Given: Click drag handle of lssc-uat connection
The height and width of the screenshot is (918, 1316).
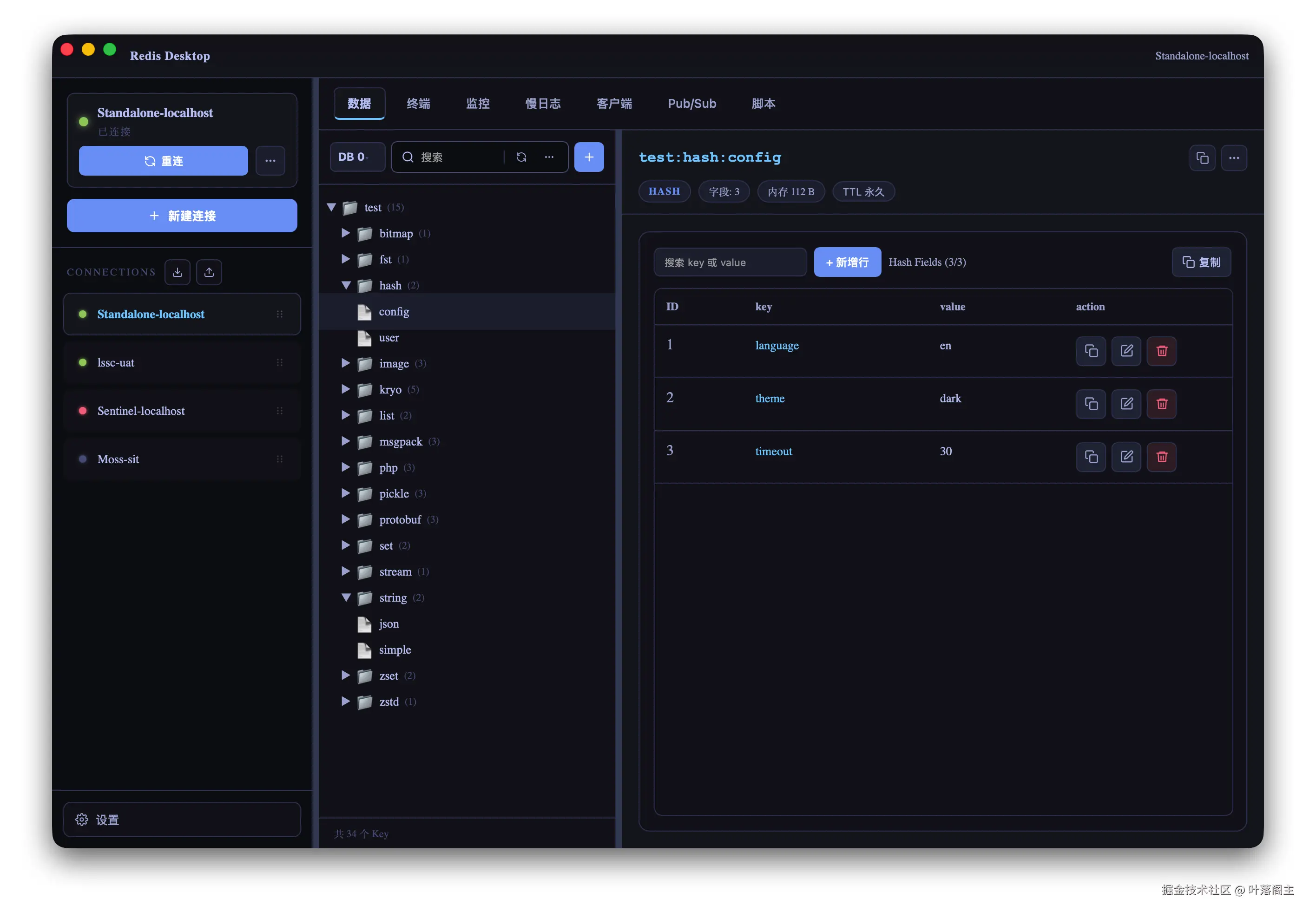Looking at the screenshot, I should click(280, 362).
